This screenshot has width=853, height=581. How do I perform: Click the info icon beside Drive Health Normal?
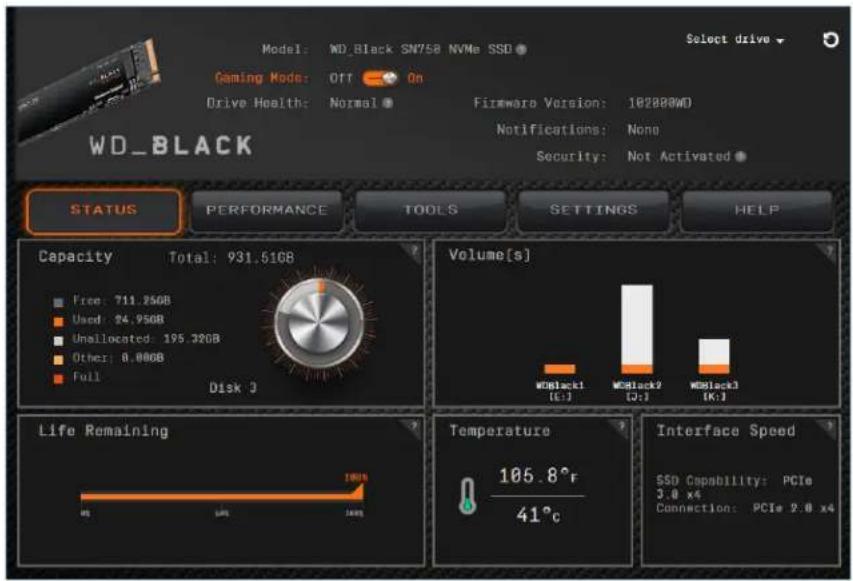[387, 103]
